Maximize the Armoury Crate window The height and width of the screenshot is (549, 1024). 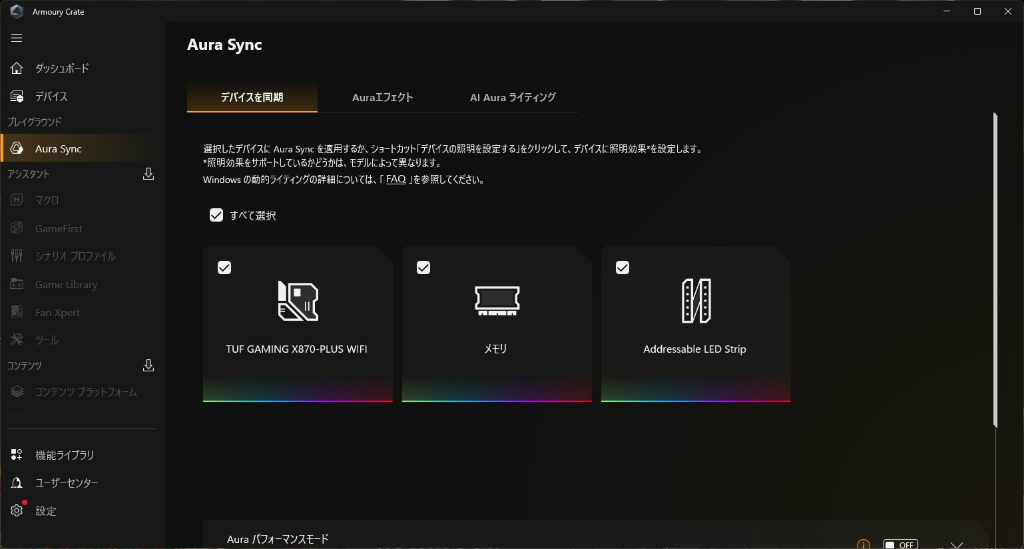977,11
